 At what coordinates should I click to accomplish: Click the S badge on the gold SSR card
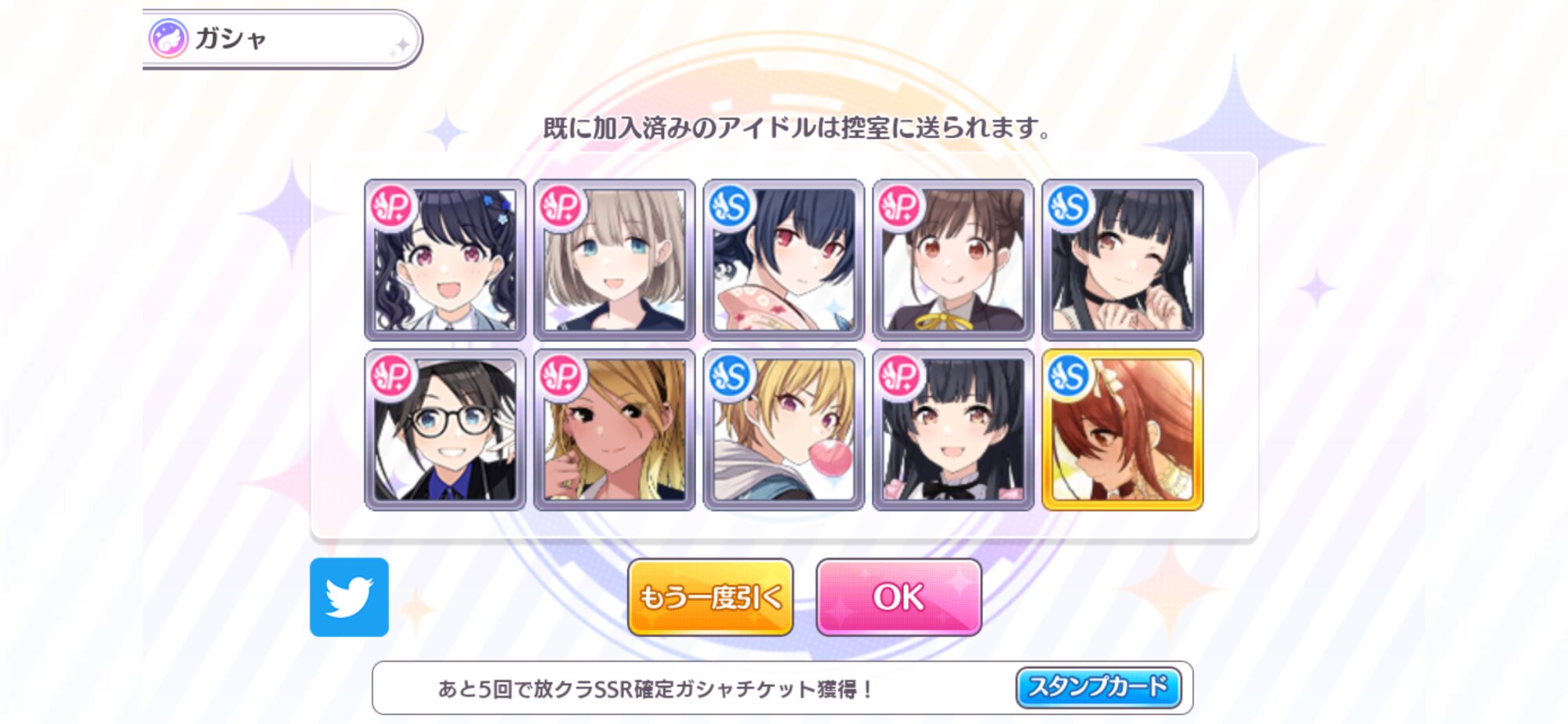pyautogui.click(x=1069, y=377)
